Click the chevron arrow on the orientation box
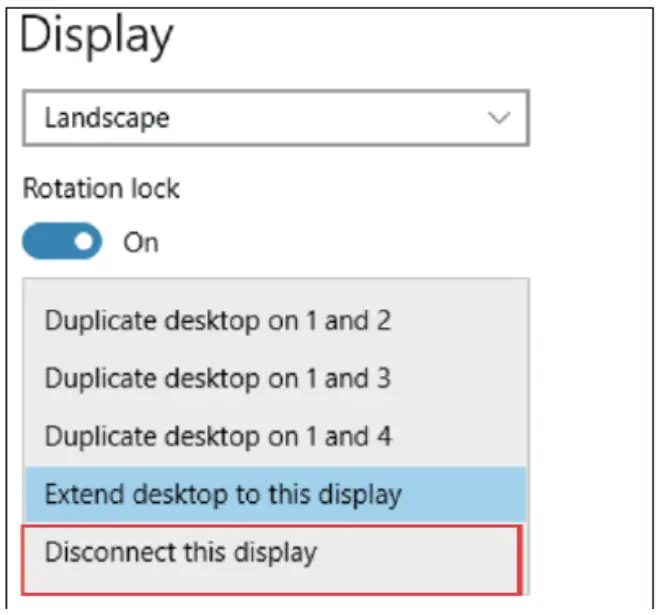 pyautogui.click(x=498, y=119)
